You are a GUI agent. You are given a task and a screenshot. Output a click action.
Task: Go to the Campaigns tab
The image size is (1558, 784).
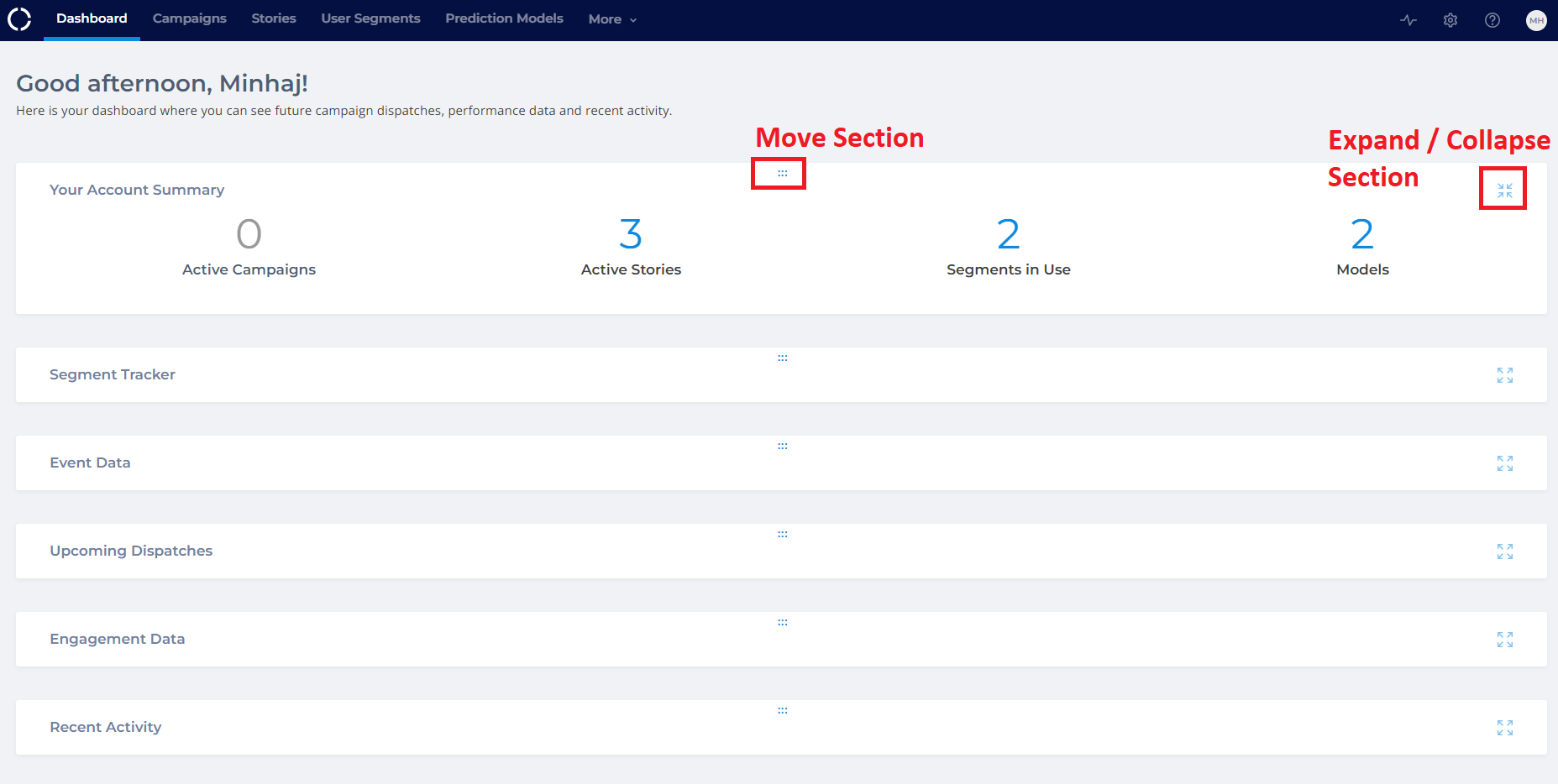(x=190, y=18)
